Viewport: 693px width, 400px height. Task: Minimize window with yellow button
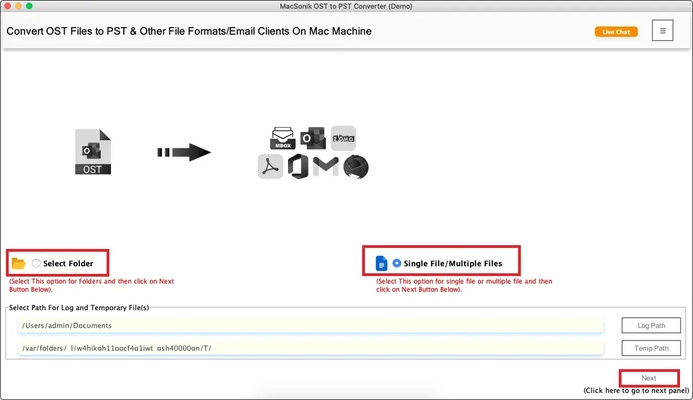[x=18, y=6]
